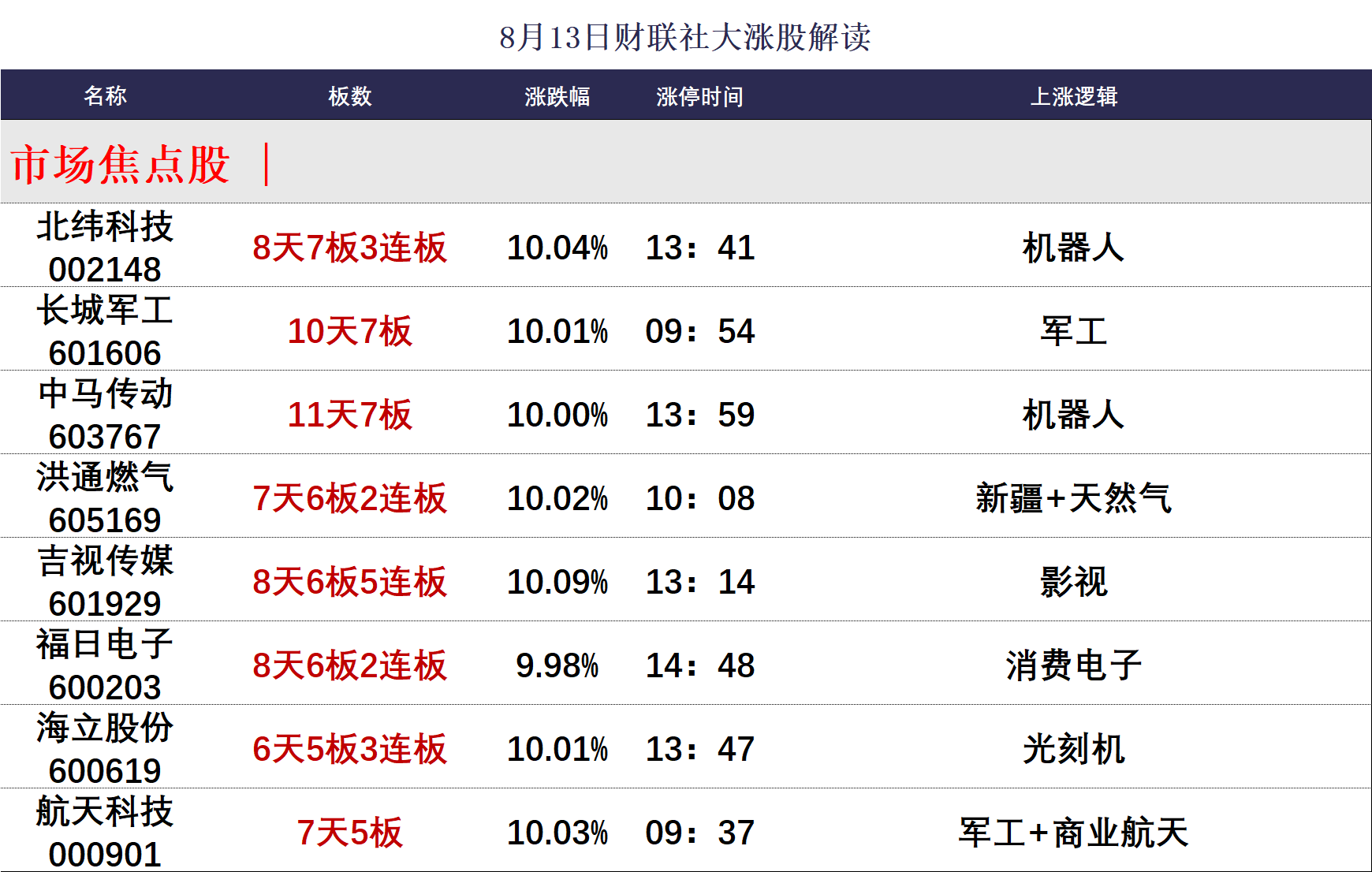Select the 7天6板2连板 cell
This screenshot has width=1372, height=872.
[x=350, y=498]
